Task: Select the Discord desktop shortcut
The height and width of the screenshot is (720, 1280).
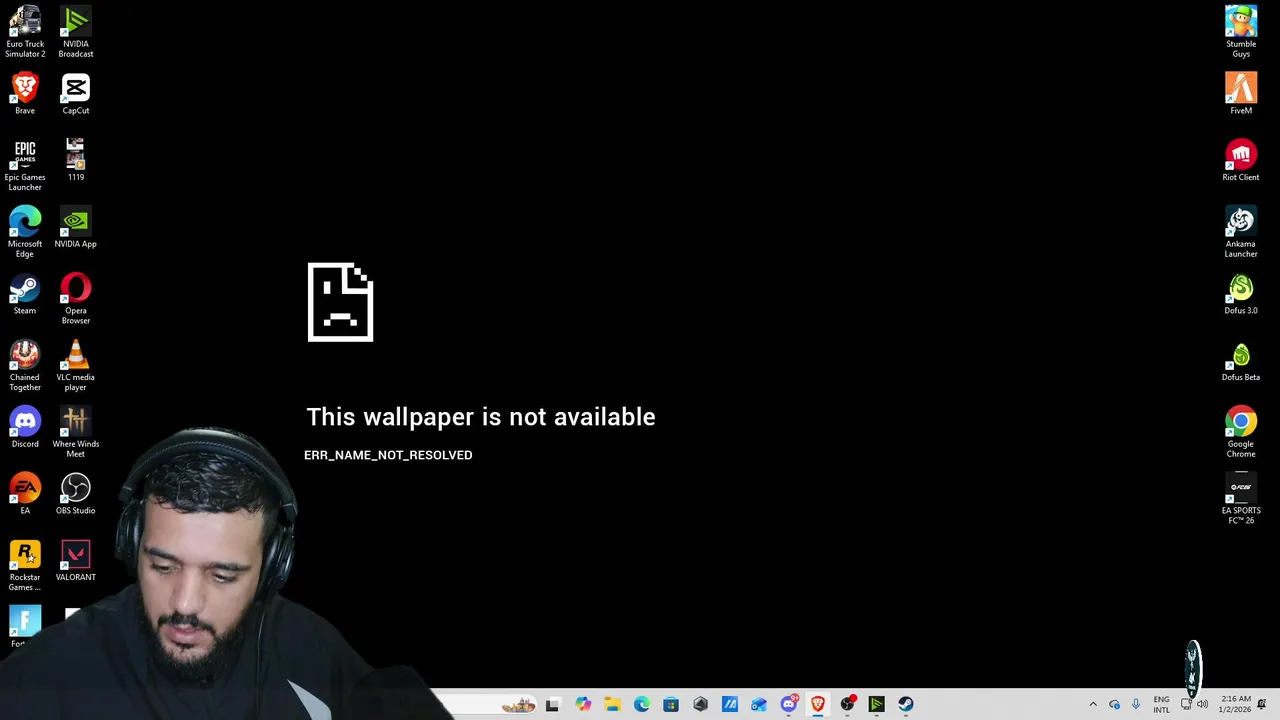Action: [x=25, y=427]
